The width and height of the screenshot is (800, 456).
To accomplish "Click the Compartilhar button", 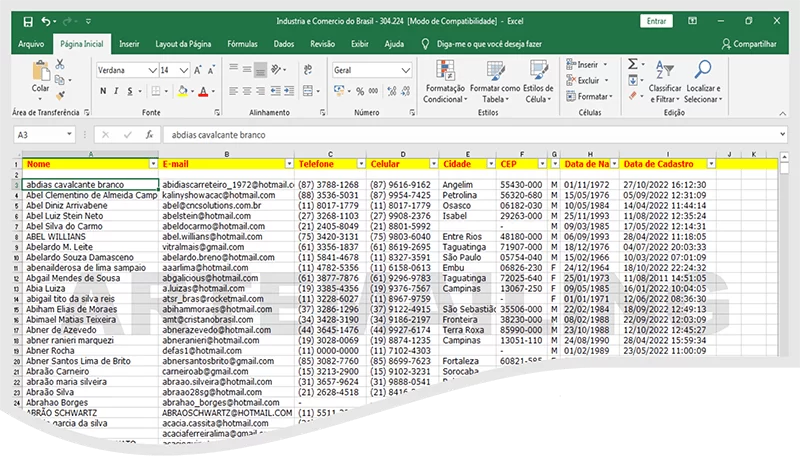I will pos(749,44).
